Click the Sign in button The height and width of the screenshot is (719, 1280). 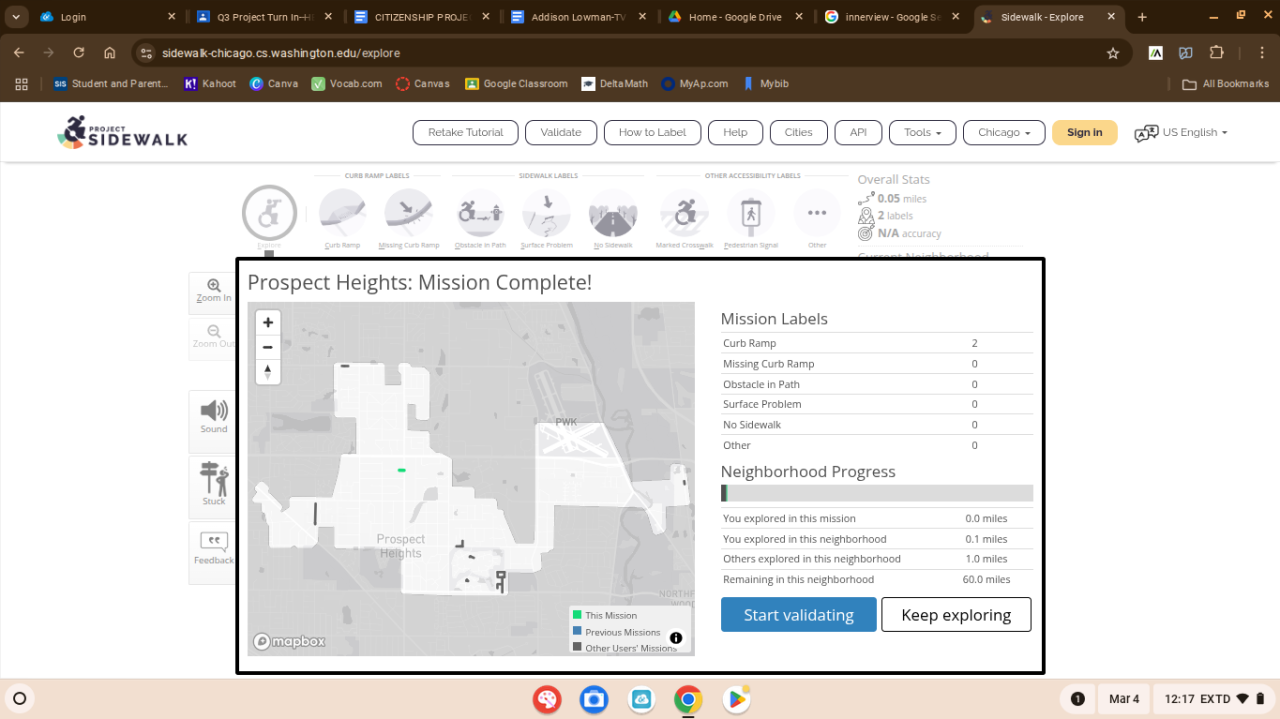pos(1084,132)
